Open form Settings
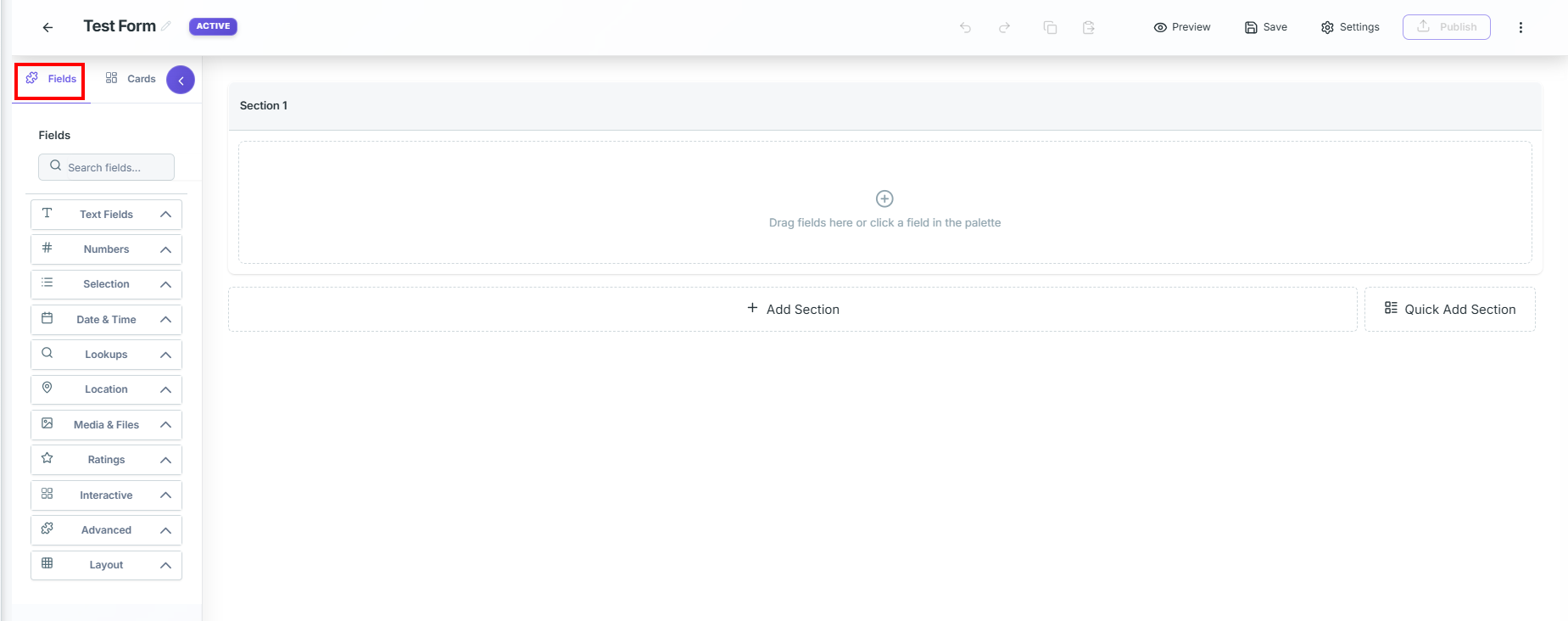1568x621 pixels. [x=1350, y=27]
